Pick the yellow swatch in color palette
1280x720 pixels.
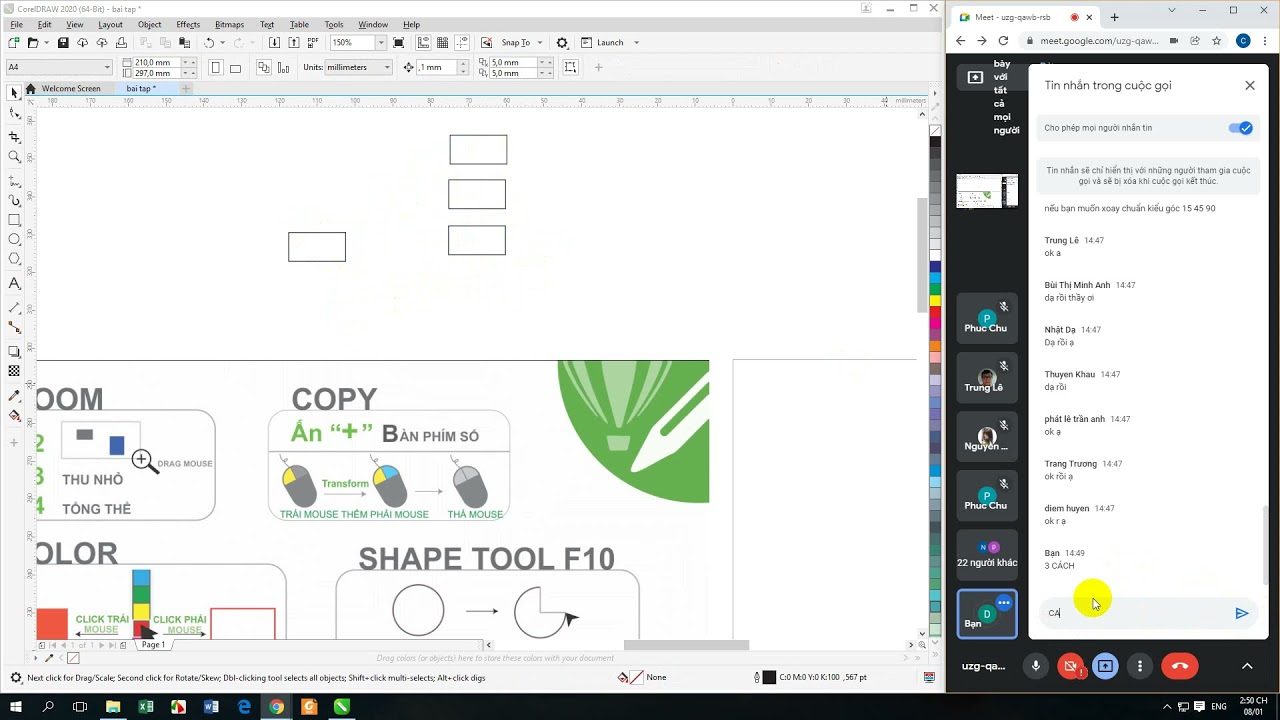(x=935, y=300)
